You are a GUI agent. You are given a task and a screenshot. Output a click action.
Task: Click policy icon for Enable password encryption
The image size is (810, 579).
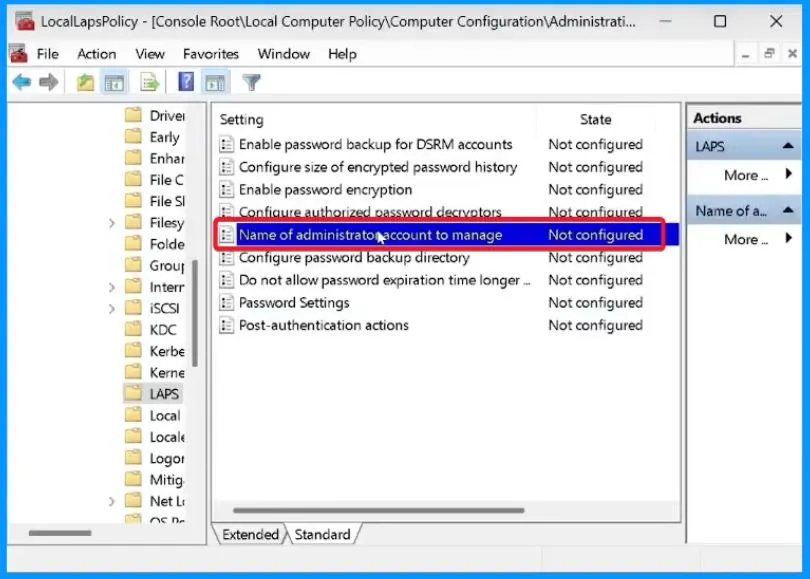[226, 190]
